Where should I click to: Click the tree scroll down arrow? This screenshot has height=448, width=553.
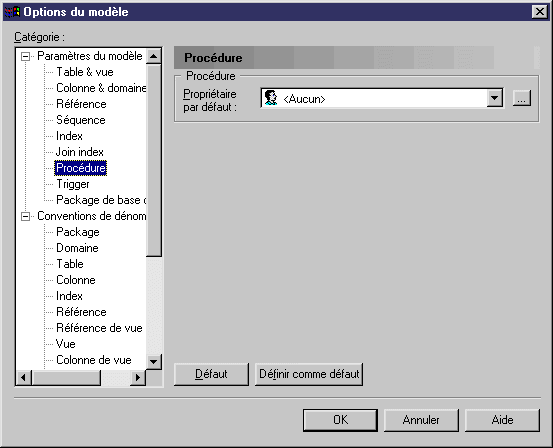[153, 362]
